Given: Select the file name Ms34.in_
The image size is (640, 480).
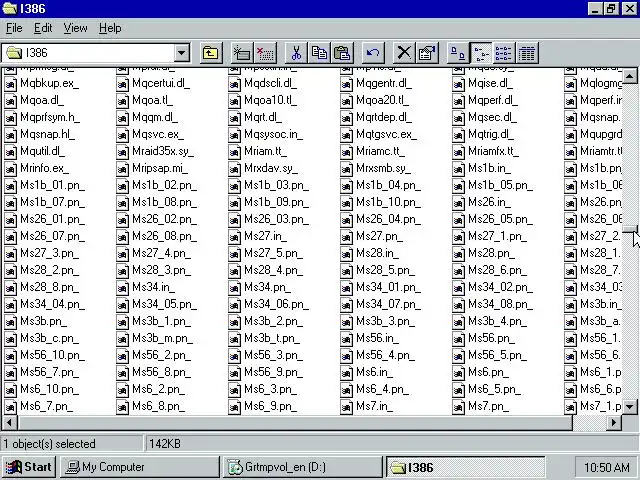Looking at the screenshot, I should pyautogui.click(x=153, y=288).
